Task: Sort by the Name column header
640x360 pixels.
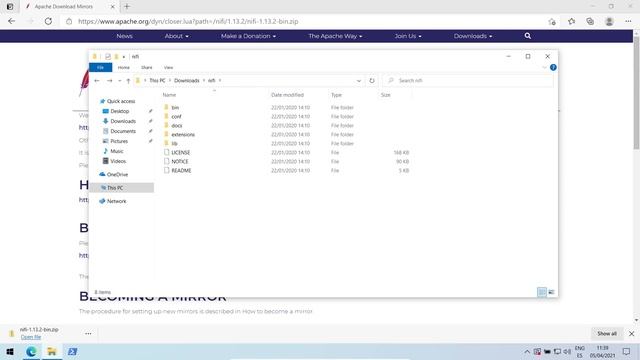Action: point(169,95)
